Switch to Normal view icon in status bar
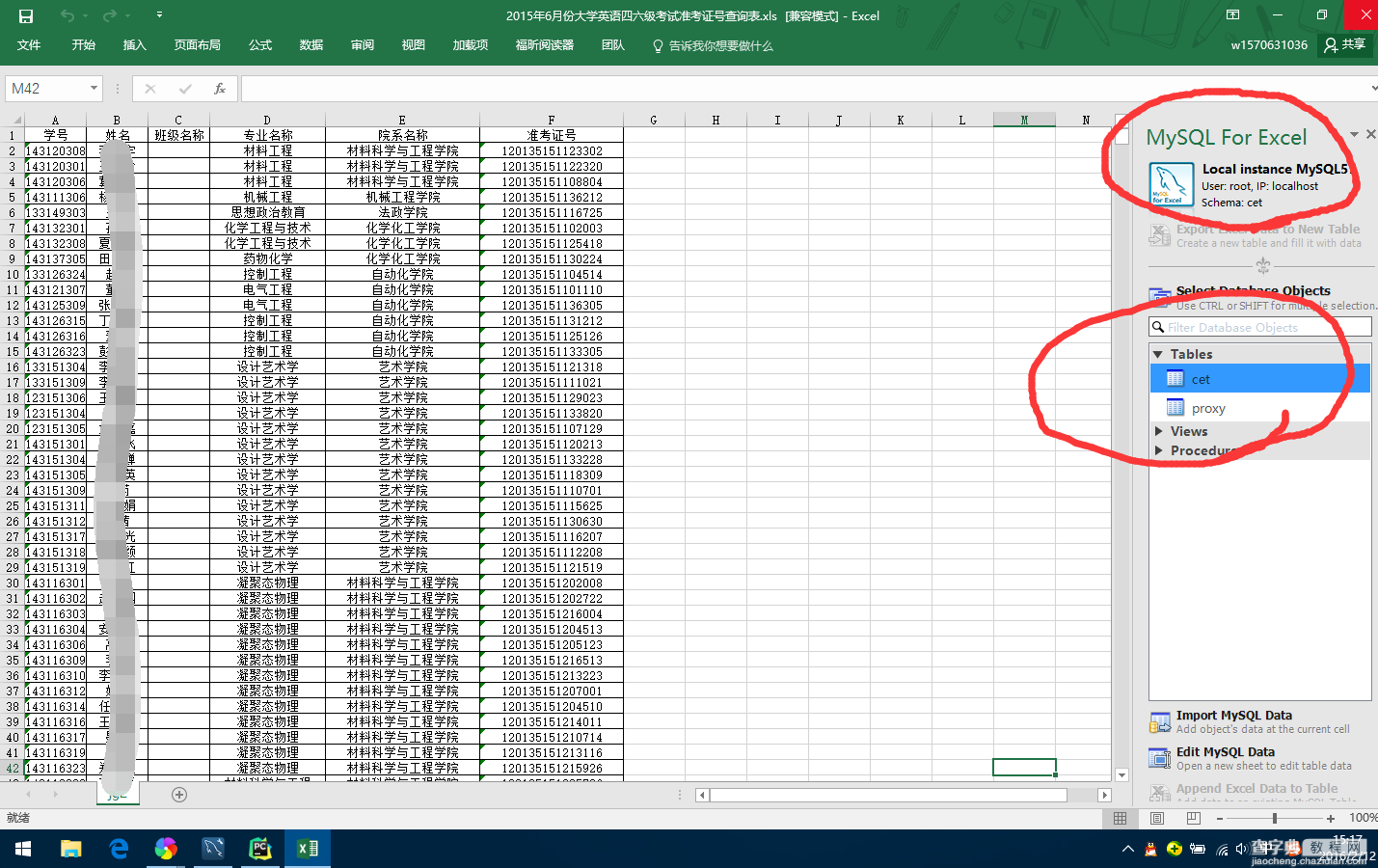This screenshot has height=868, width=1378. (x=1120, y=818)
